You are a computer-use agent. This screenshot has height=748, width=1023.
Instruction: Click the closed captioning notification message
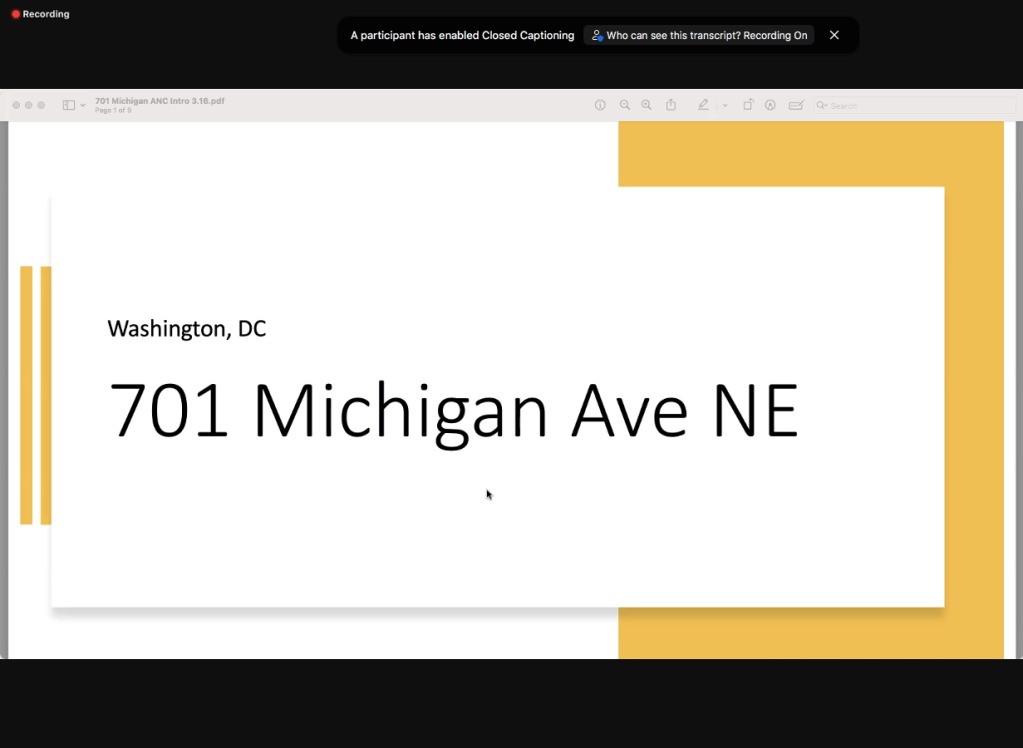(462, 35)
